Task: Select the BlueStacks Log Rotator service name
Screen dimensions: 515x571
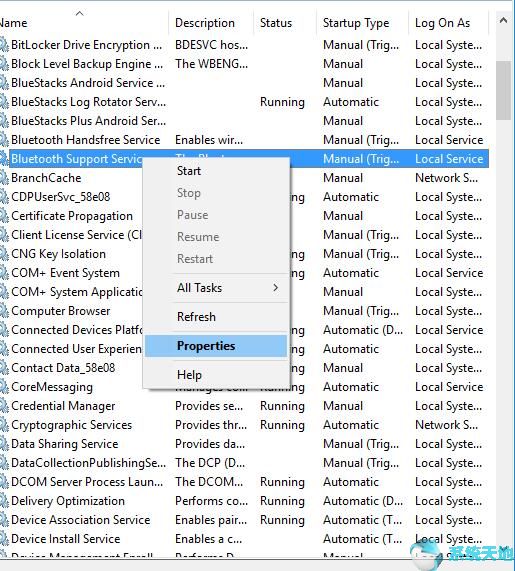Action: click(89, 102)
